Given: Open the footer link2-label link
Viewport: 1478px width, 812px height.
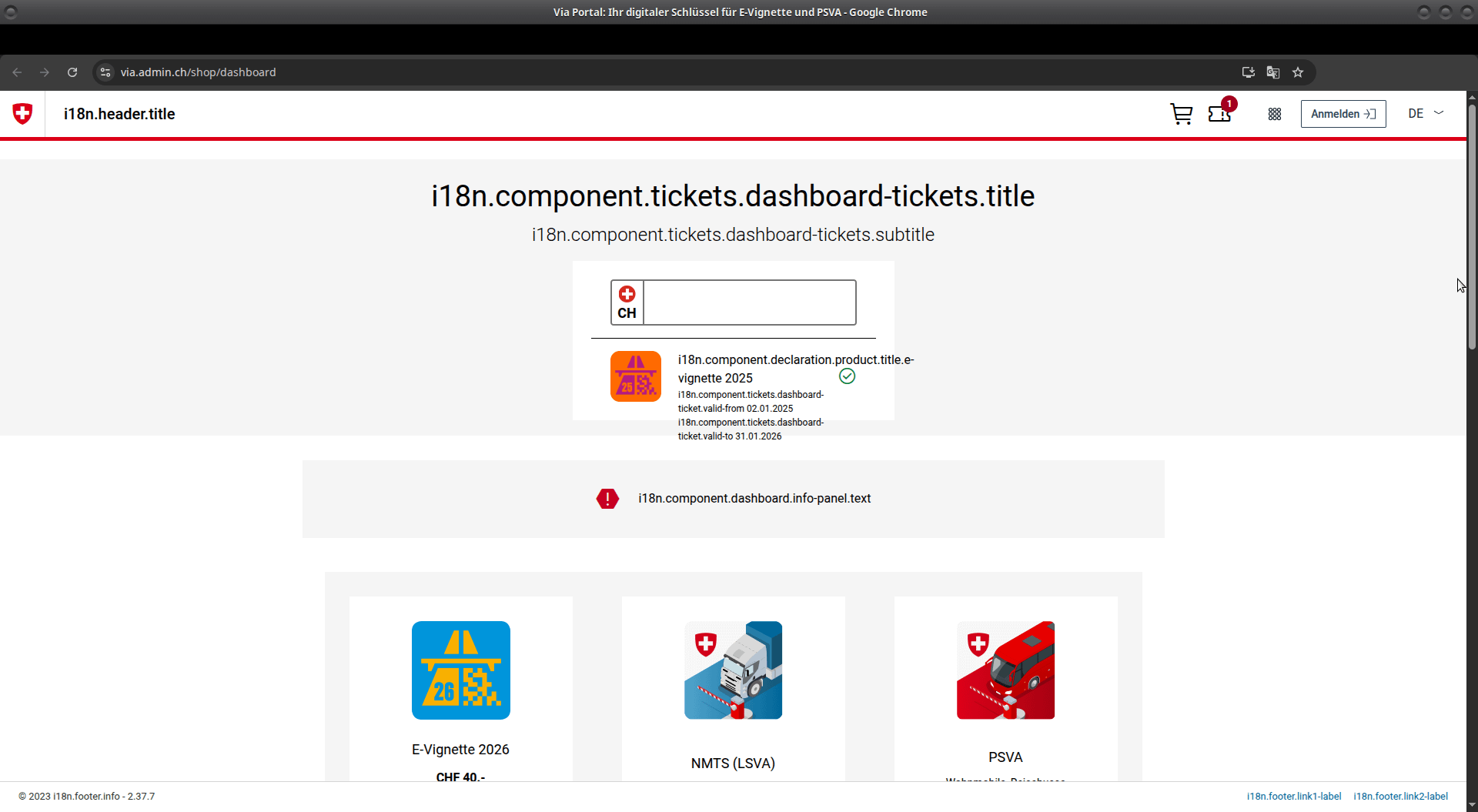Looking at the screenshot, I should [x=1400, y=797].
